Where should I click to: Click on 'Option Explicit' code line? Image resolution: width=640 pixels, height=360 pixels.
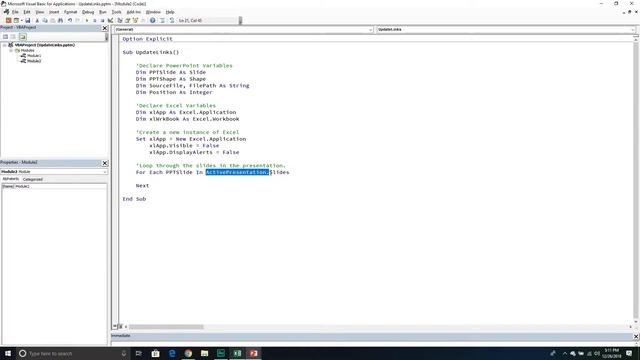147,39
